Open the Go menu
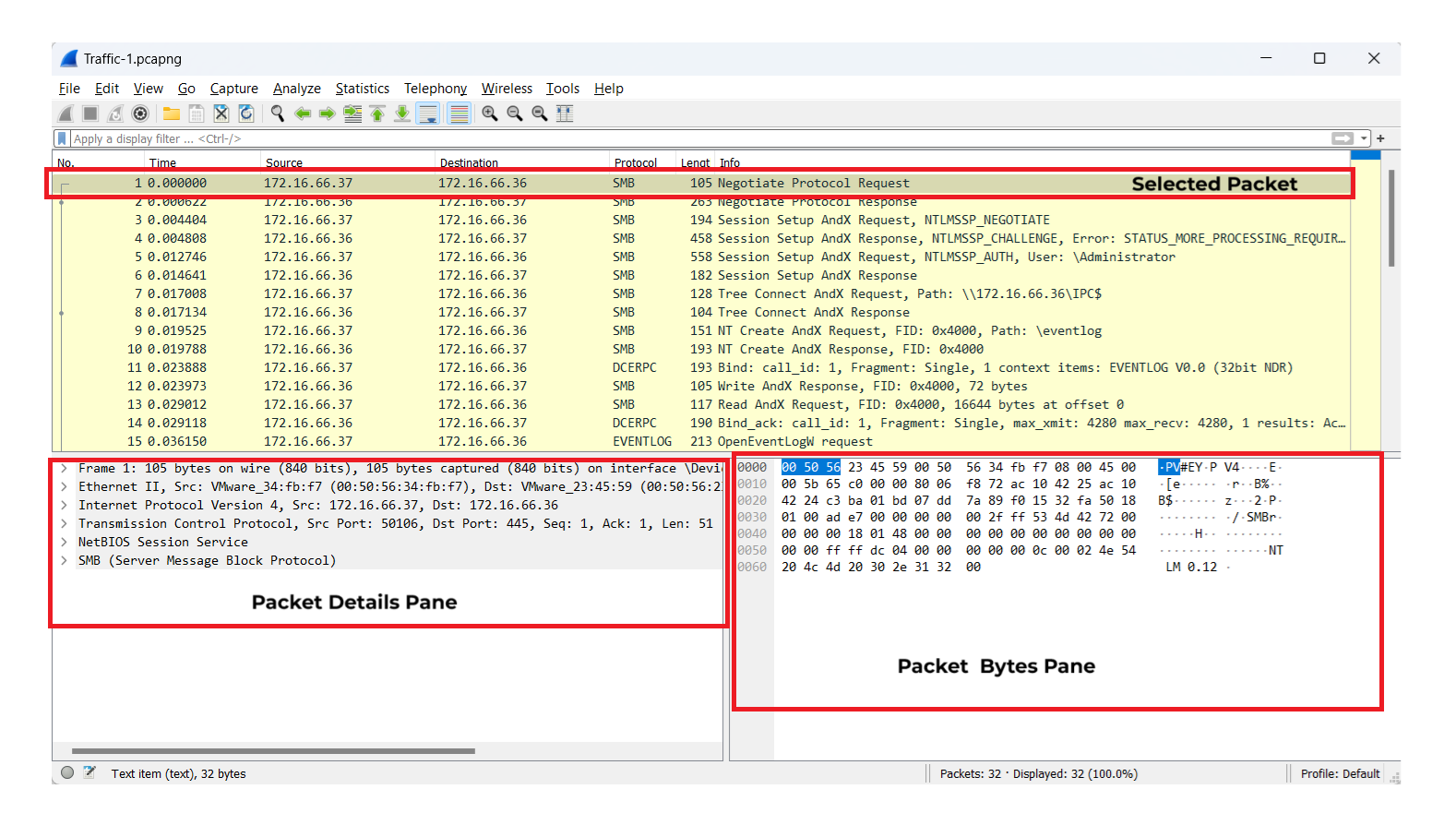This screenshot has width=1456, height=825. click(x=186, y=89)
